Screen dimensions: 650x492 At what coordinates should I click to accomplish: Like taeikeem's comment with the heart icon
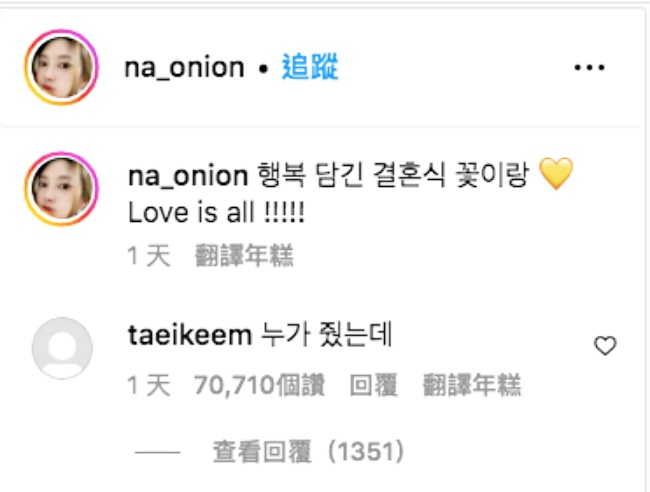tap(605, 346)
